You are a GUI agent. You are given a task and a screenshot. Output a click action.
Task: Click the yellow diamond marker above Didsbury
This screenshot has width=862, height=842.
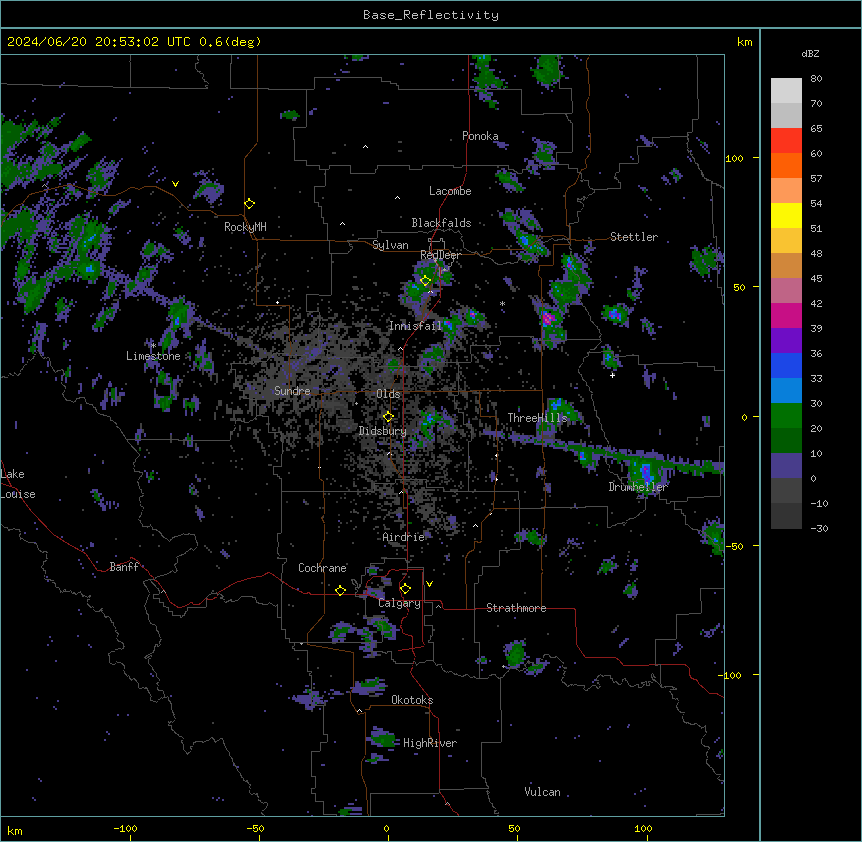pos(388,417)
